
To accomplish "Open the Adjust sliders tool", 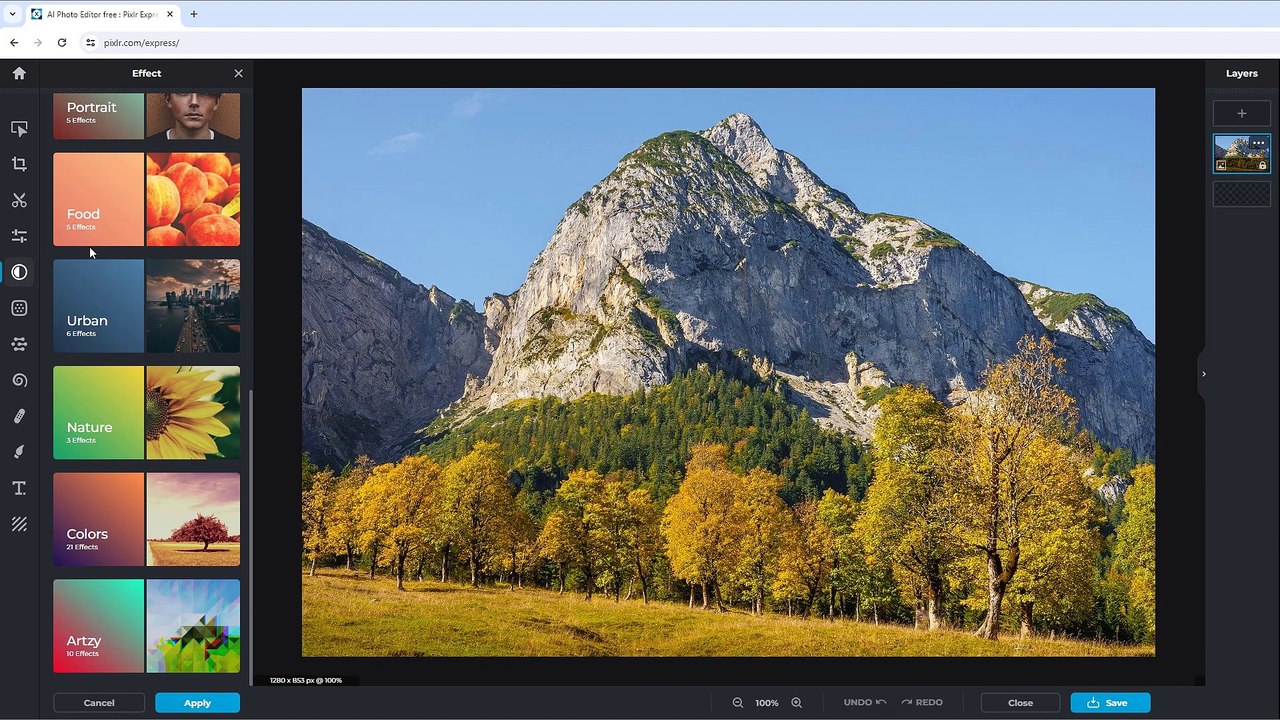I will click(19, 236).
